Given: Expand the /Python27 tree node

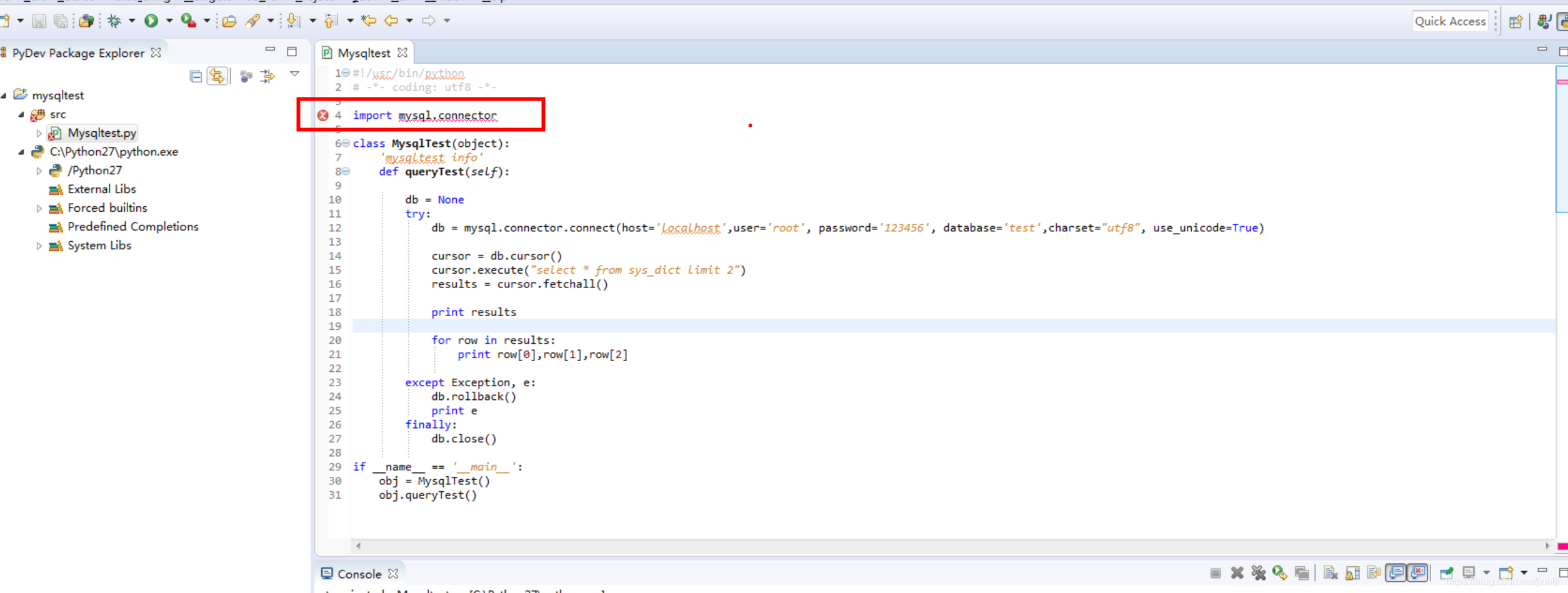Looking at the screenshot, I should point(39,170).
